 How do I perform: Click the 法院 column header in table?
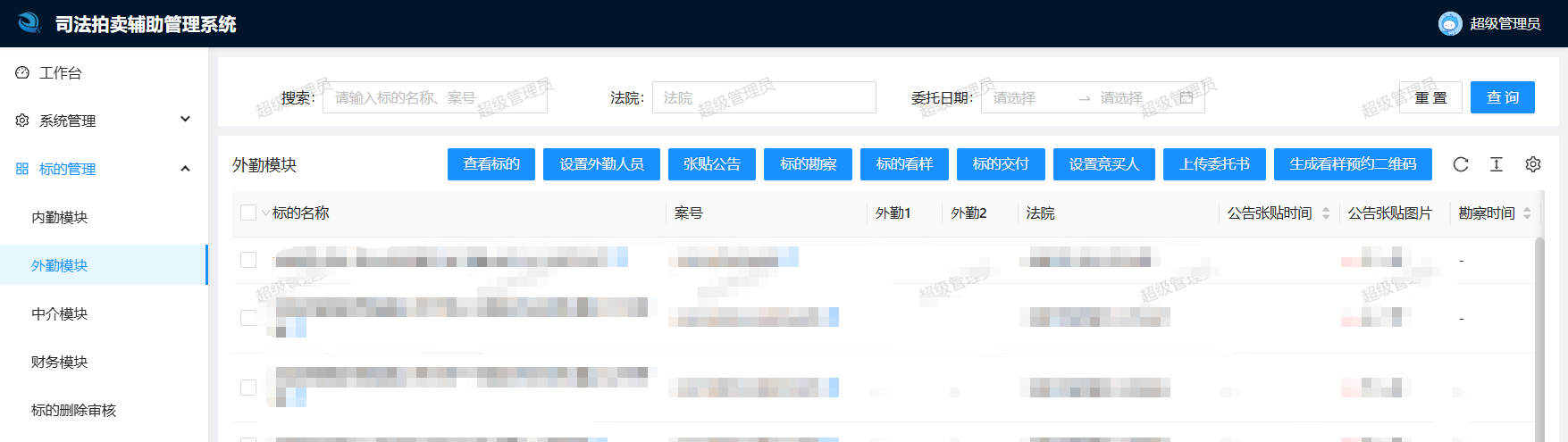click(x=1041, y=213)
